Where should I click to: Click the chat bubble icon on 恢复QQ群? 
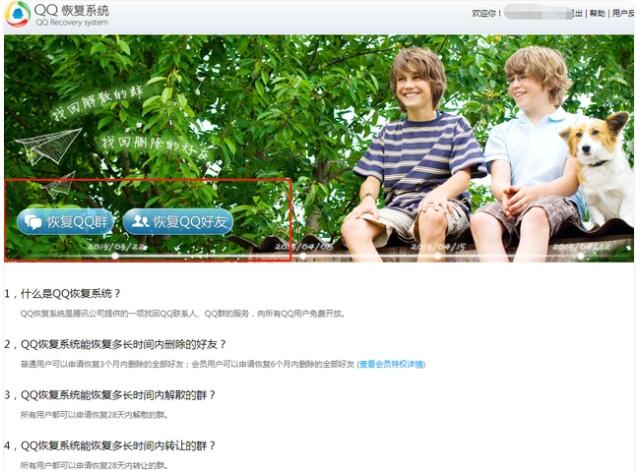tap(34, 222)
